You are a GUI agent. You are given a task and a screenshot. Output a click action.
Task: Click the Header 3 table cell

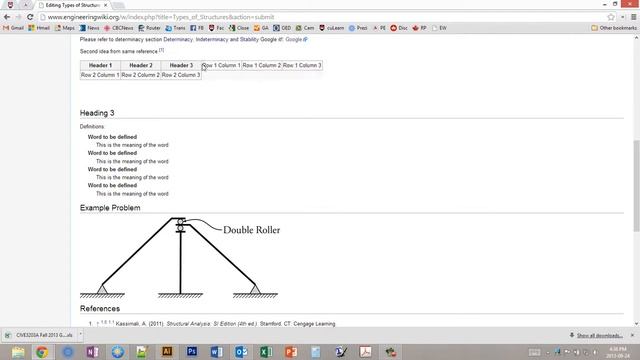pyautogui.click(x=181, y=65)
